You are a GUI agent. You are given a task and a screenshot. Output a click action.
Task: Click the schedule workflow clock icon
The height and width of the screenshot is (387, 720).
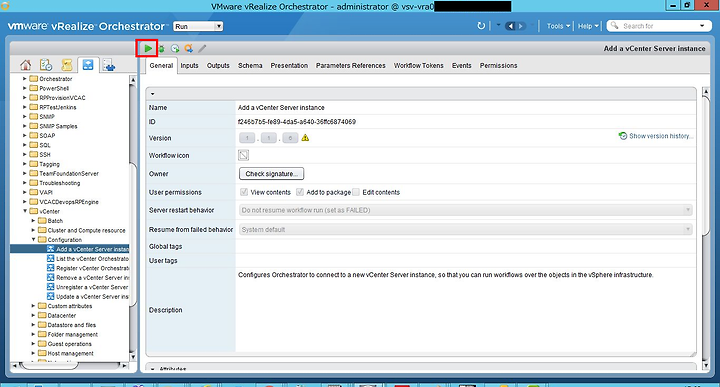(175, 48)
